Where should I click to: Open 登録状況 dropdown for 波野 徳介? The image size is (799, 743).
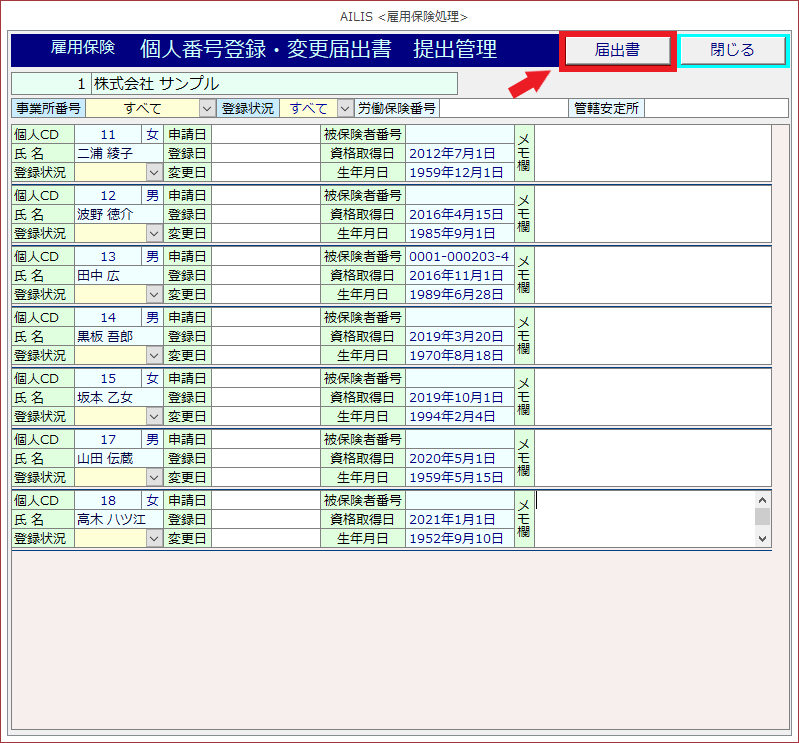154,233
